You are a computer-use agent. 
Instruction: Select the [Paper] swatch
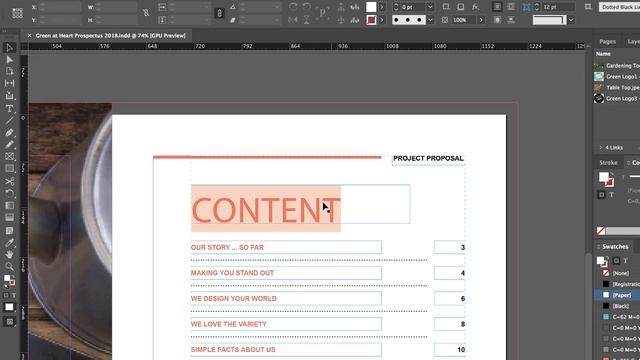[x=618, y=295]
